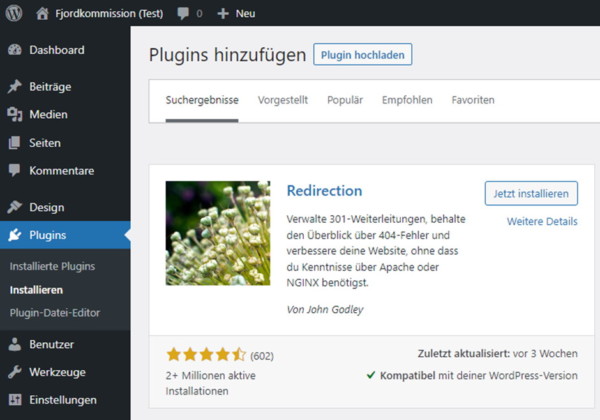The height and width of the screenshot is (420, 600).
Task: Click the Beiträge pushpin icon
Action: pos(15,86)
